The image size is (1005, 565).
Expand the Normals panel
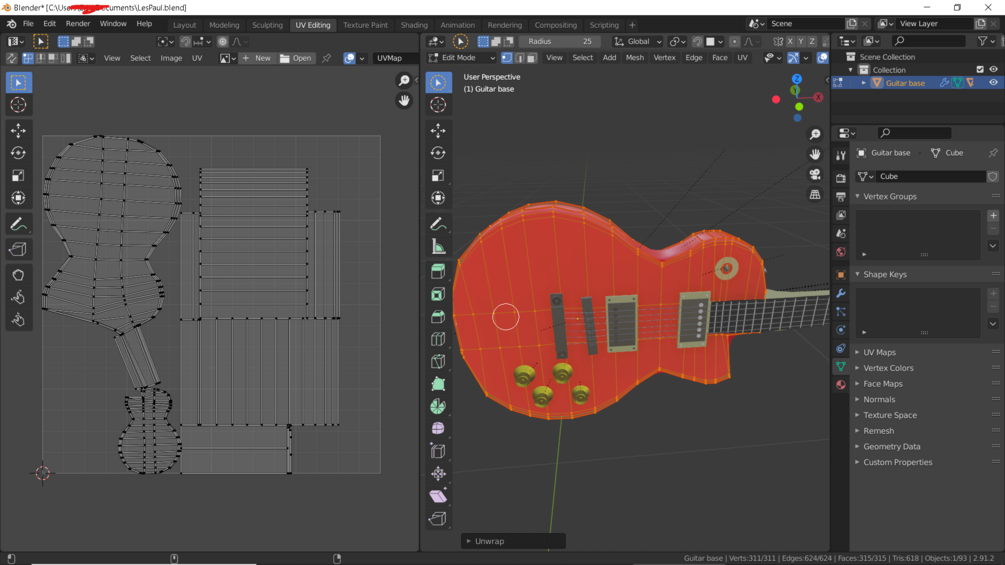[x=879, y=399]
